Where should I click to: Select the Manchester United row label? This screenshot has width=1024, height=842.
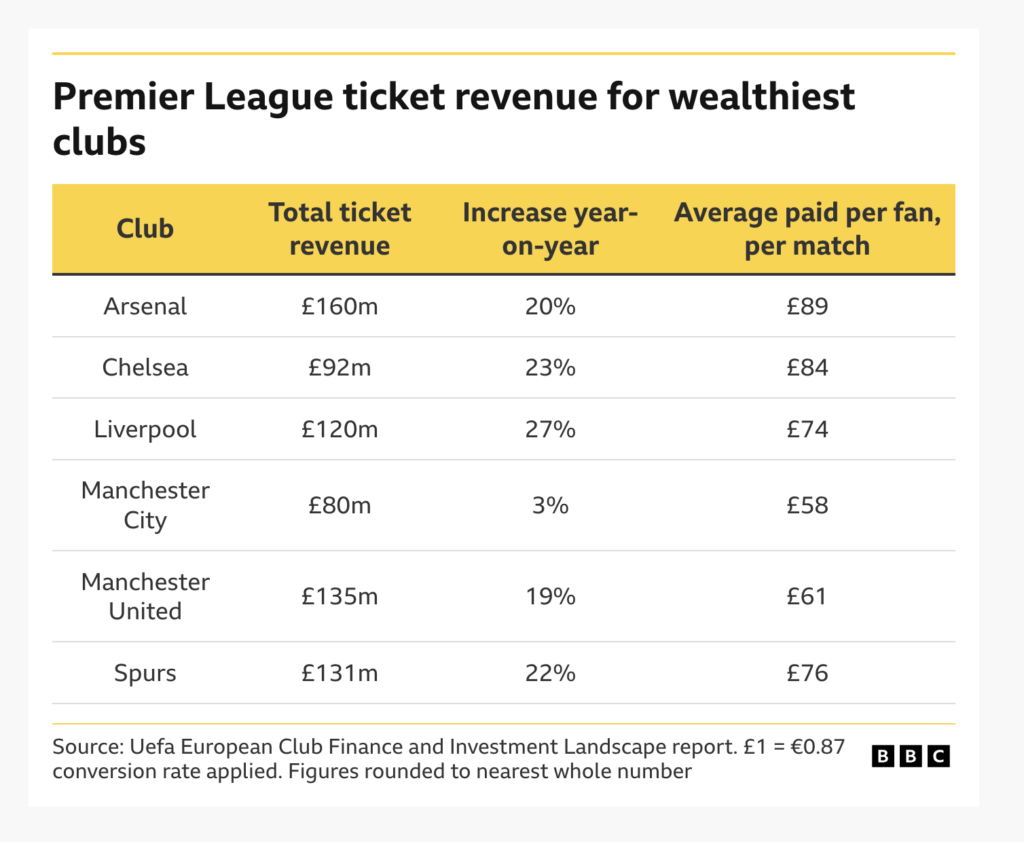point(145,596)
